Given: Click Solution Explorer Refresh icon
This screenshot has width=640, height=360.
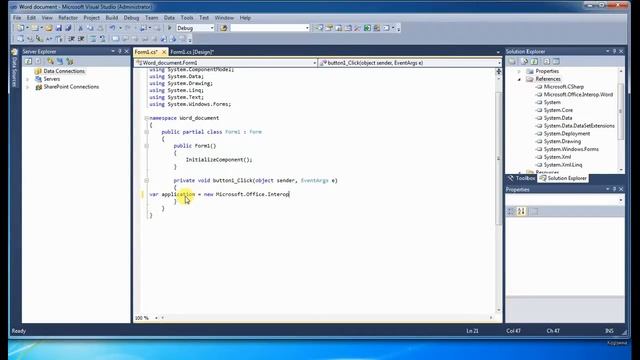Looking at the screenshot, I should tap(534, 61).
